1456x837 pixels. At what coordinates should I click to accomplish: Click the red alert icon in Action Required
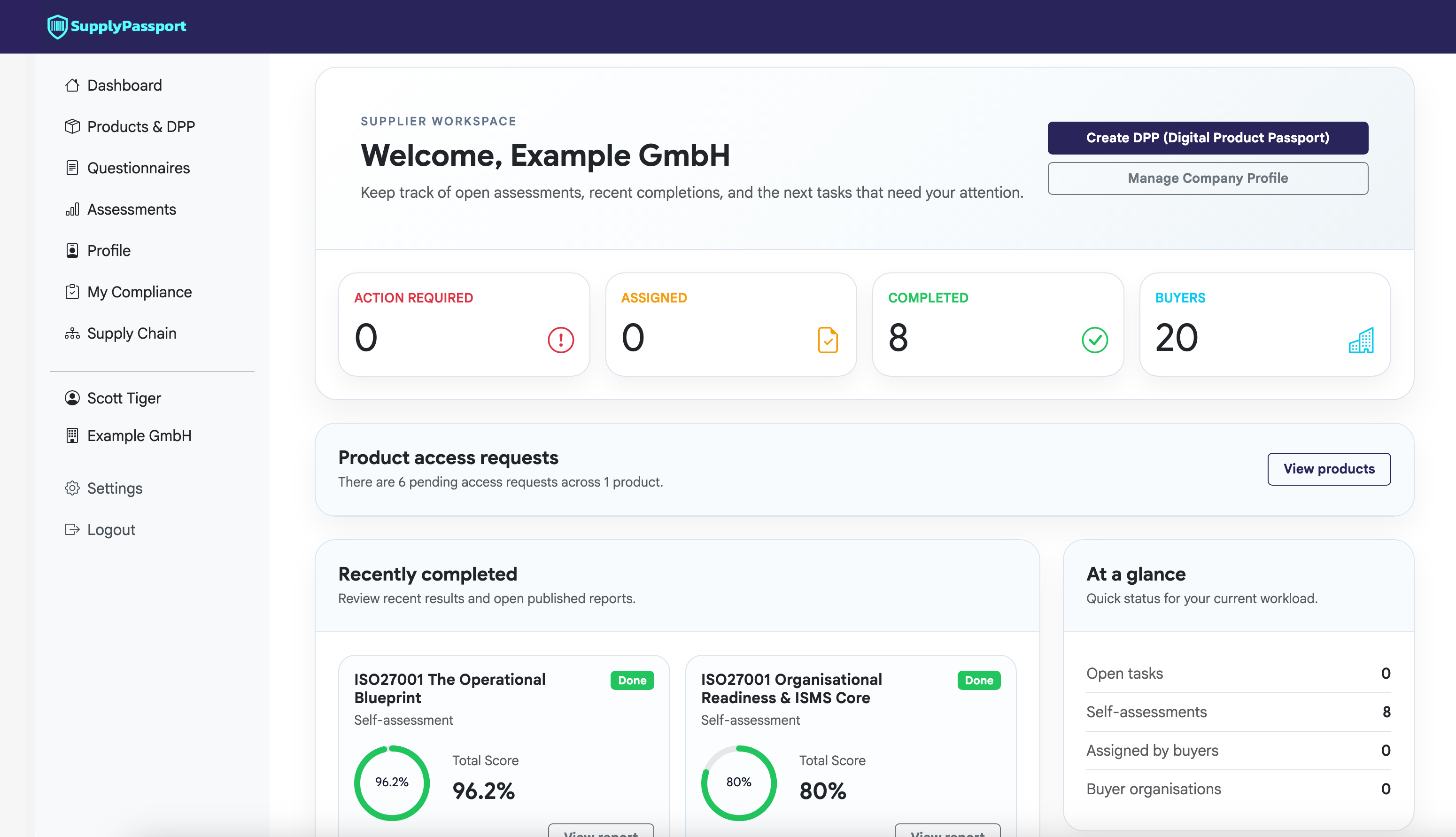tap(560, 340)
